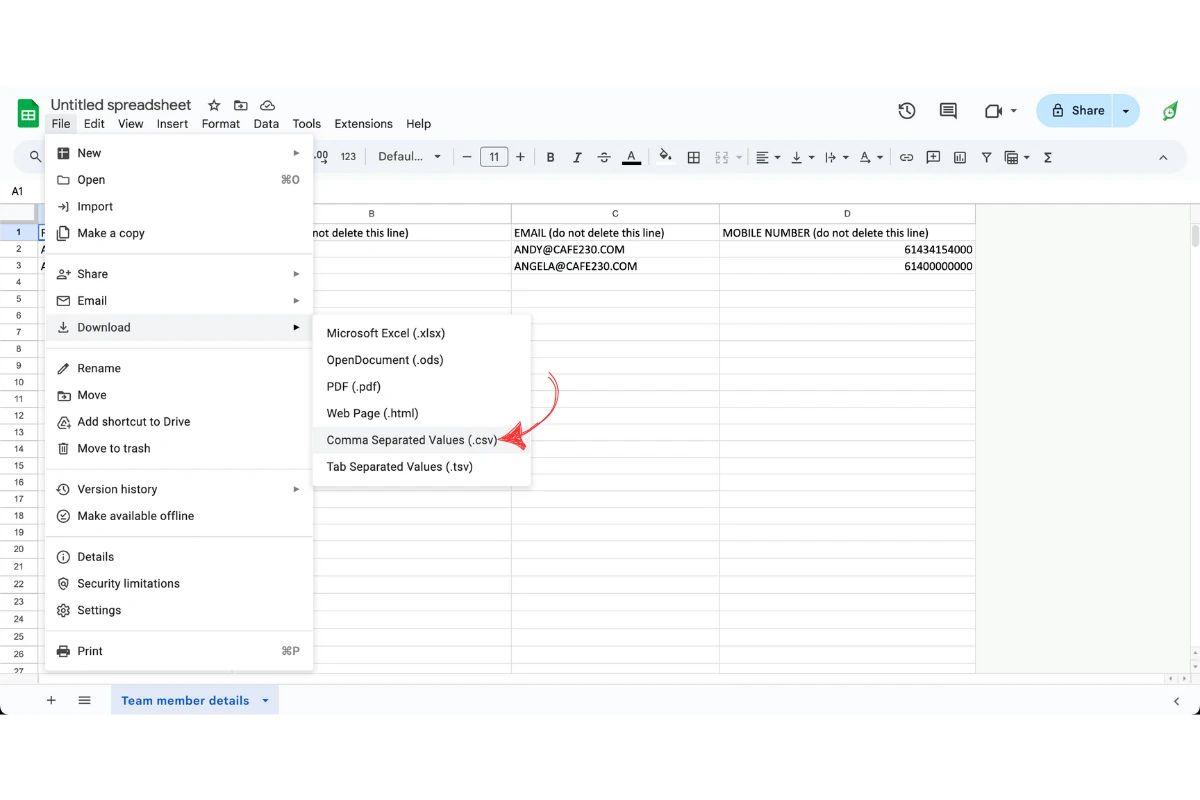Select Rename in the File menu
Viewport: 1200px width, 800px height.
(179, 368)
